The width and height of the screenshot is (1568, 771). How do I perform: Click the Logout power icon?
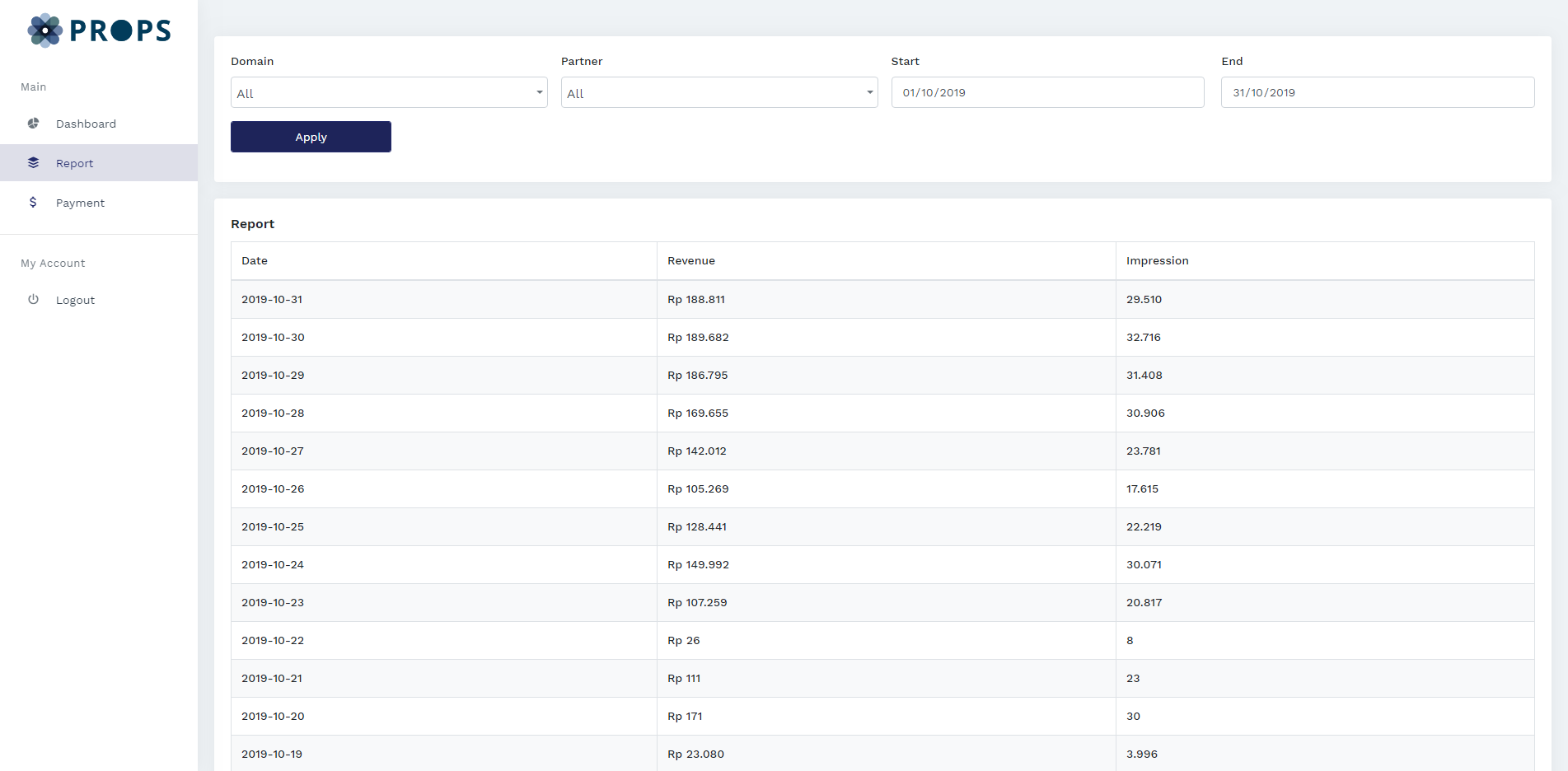(33, 300)
